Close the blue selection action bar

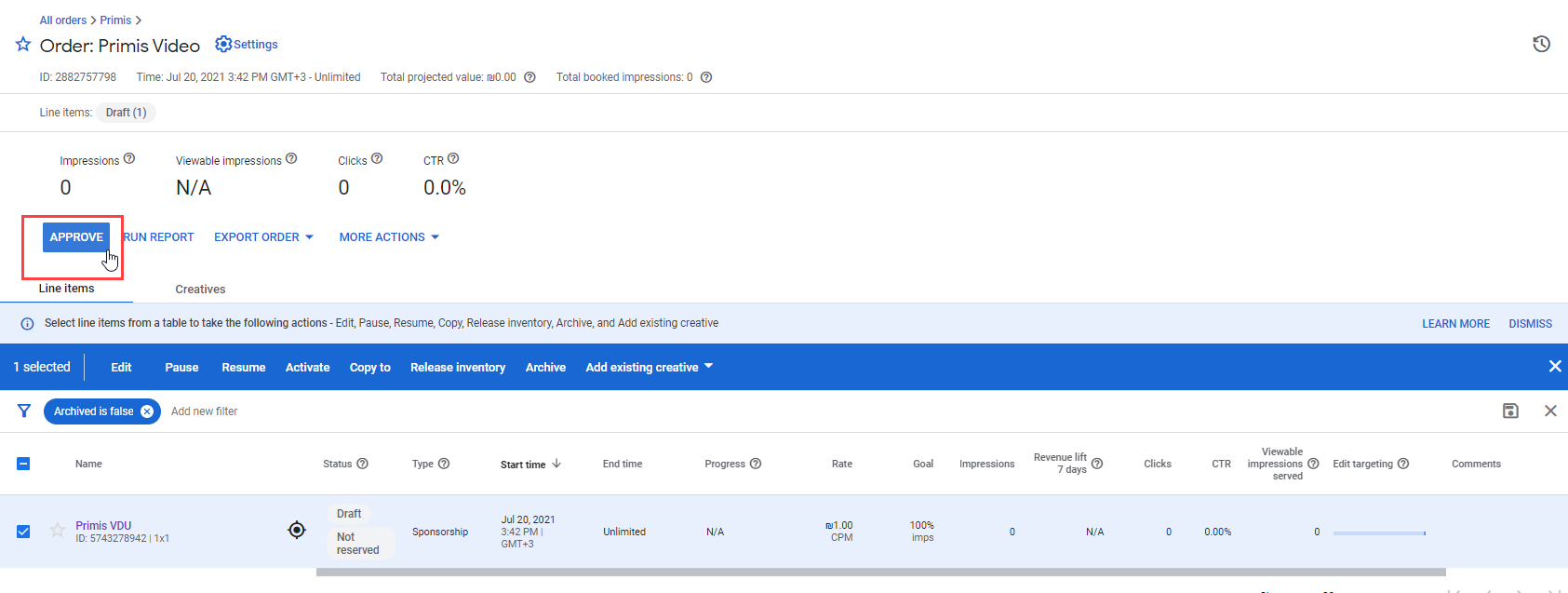1554,367
